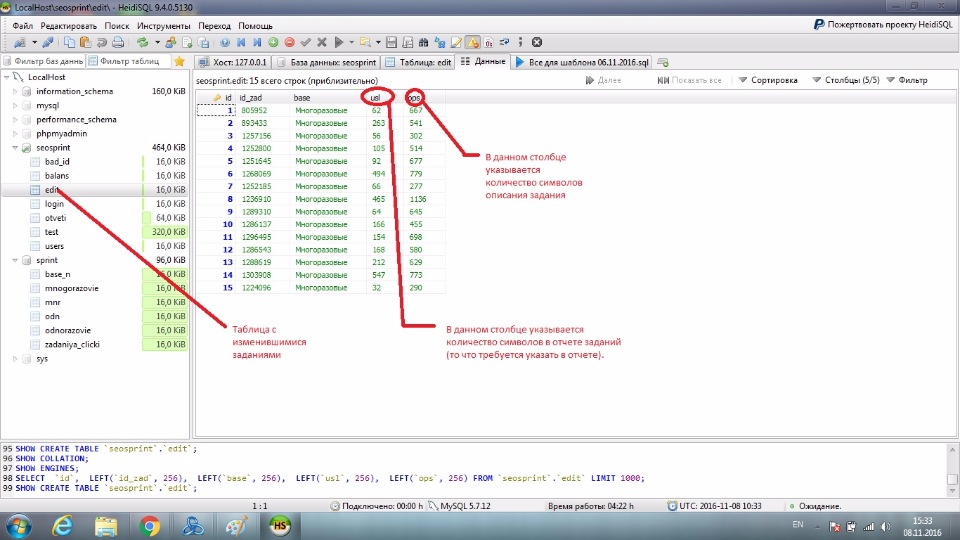Click the paste clipboard icon
The width and height of the screenshot is (960, 540).
tap(86, 42)
